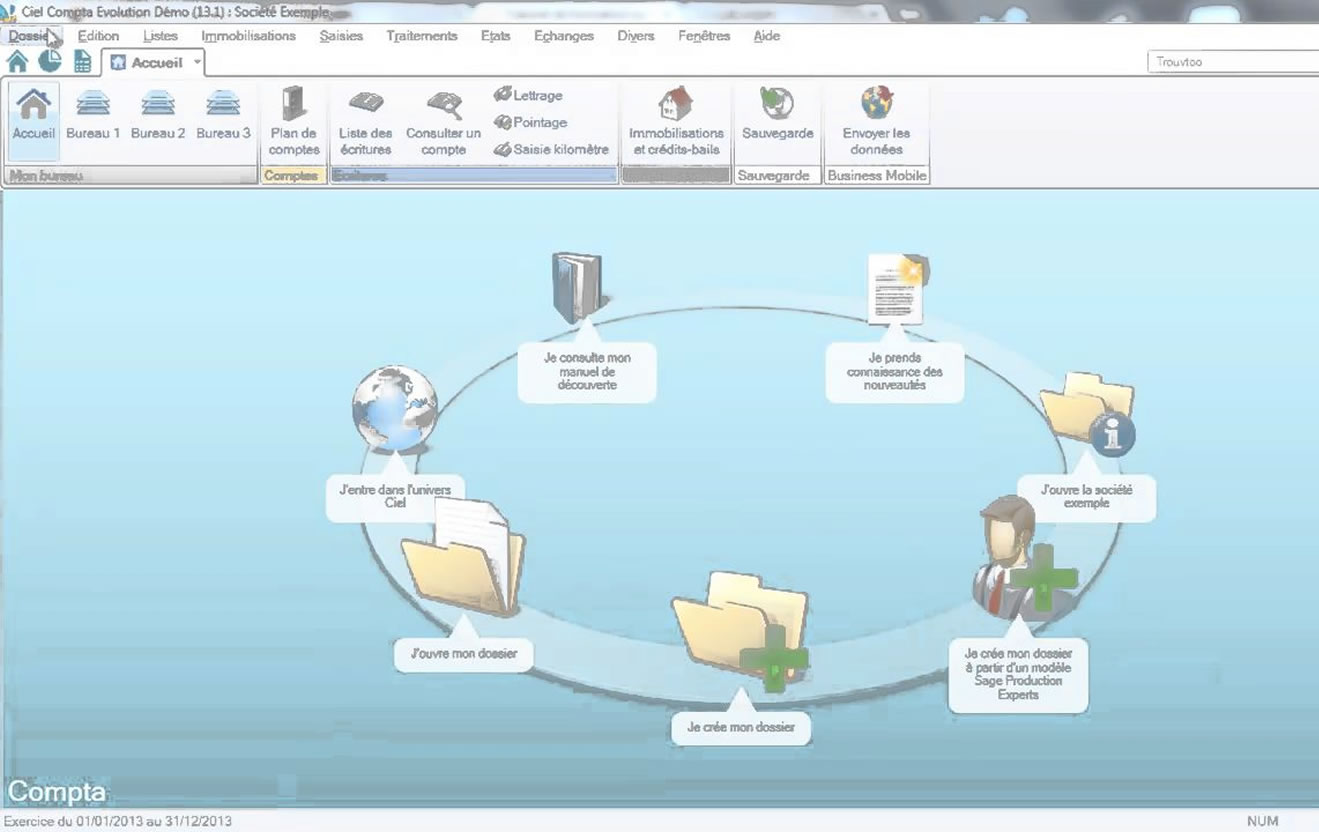The height and width of the screenshot is (832, 1319).
Task: Click the Business Mobile group label
Action: (876, 176)
